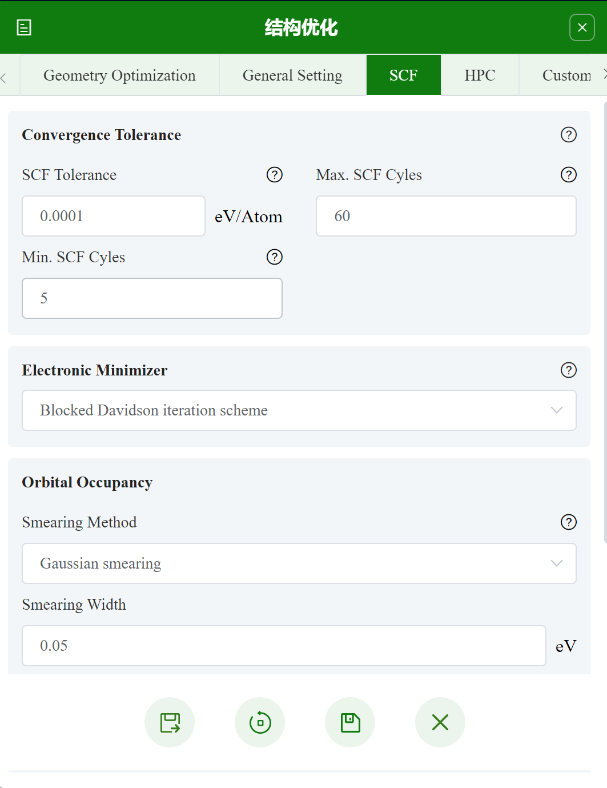Select the HPC tab

coord(480,75)
